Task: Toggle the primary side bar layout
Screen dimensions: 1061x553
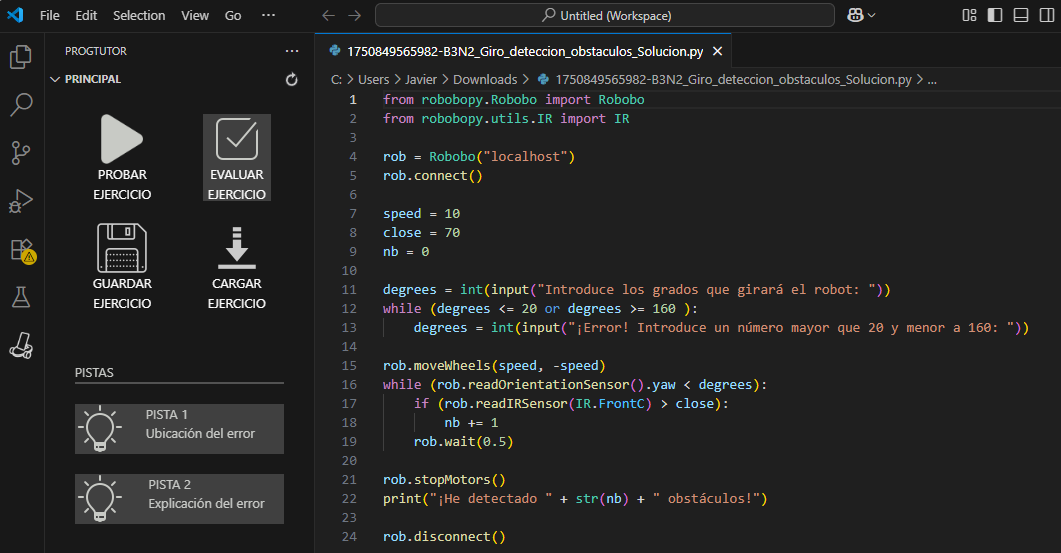Action: pos(995,15)
